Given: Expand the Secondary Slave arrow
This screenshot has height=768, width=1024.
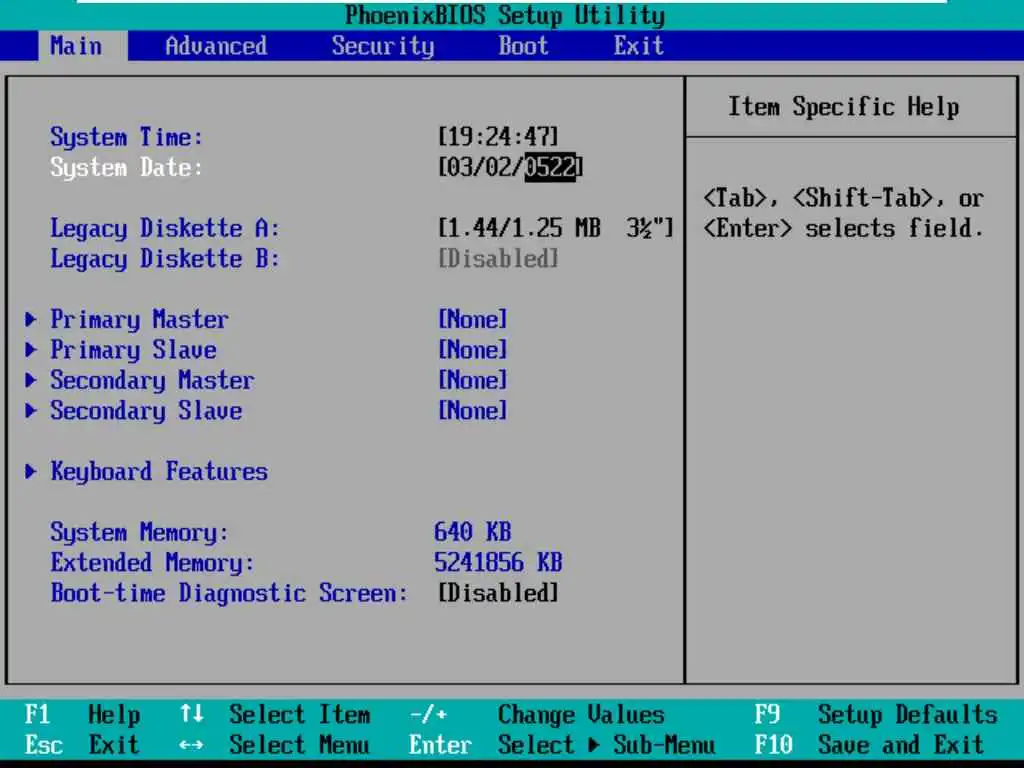Looking at the screenshot, I should coord(30,411).
